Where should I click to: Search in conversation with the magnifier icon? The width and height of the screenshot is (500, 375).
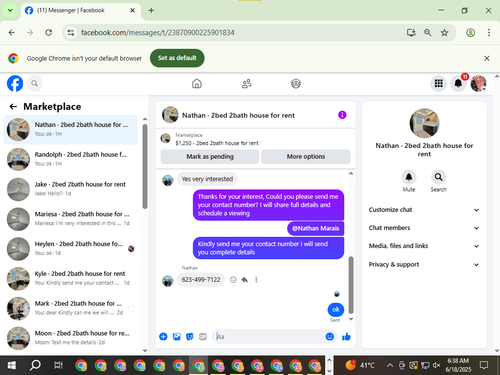pos(438,177)
